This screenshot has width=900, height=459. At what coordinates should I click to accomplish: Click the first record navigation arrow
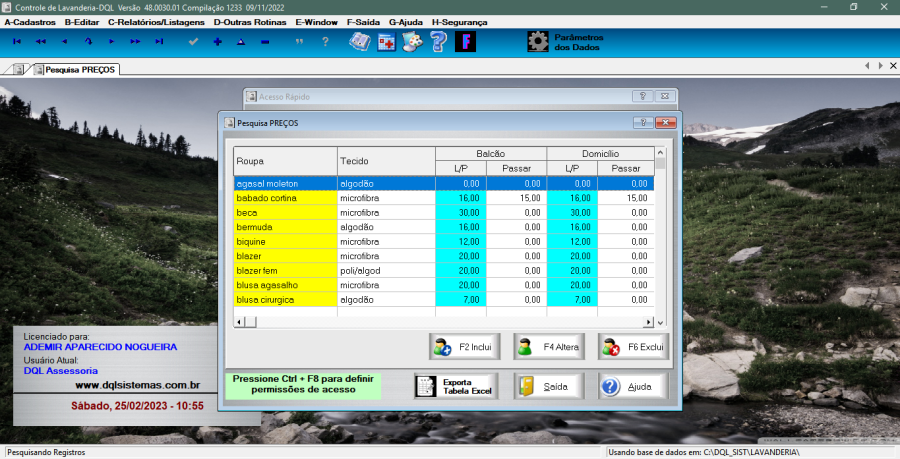16,41
